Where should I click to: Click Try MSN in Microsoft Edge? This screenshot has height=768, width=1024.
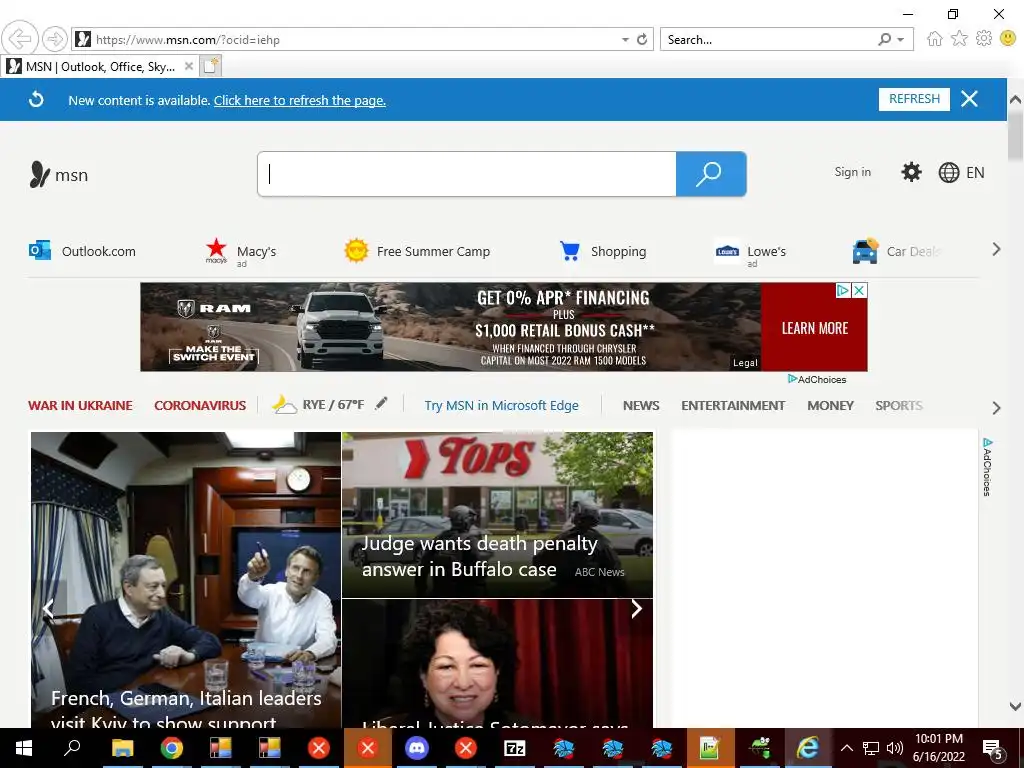pyautogui.click(x=502, y=406)
